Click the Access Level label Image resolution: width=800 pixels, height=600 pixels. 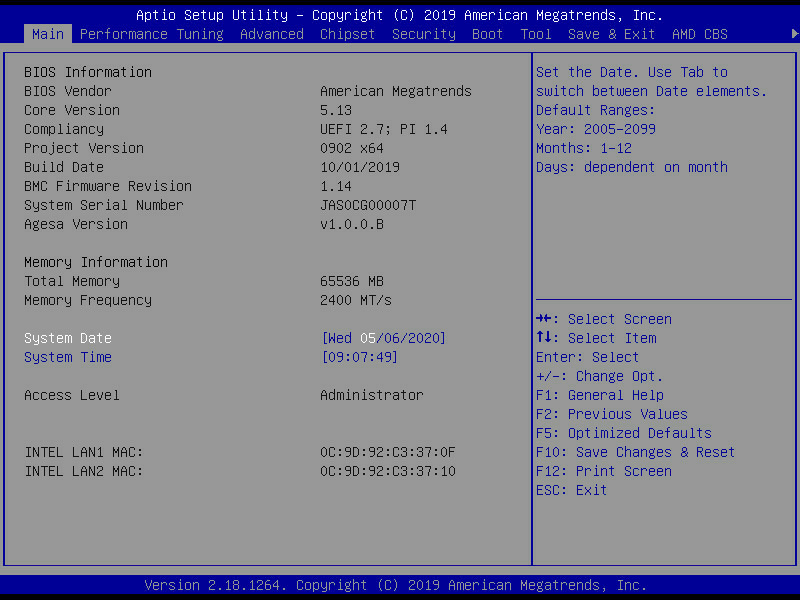click(x=72, y=395)
